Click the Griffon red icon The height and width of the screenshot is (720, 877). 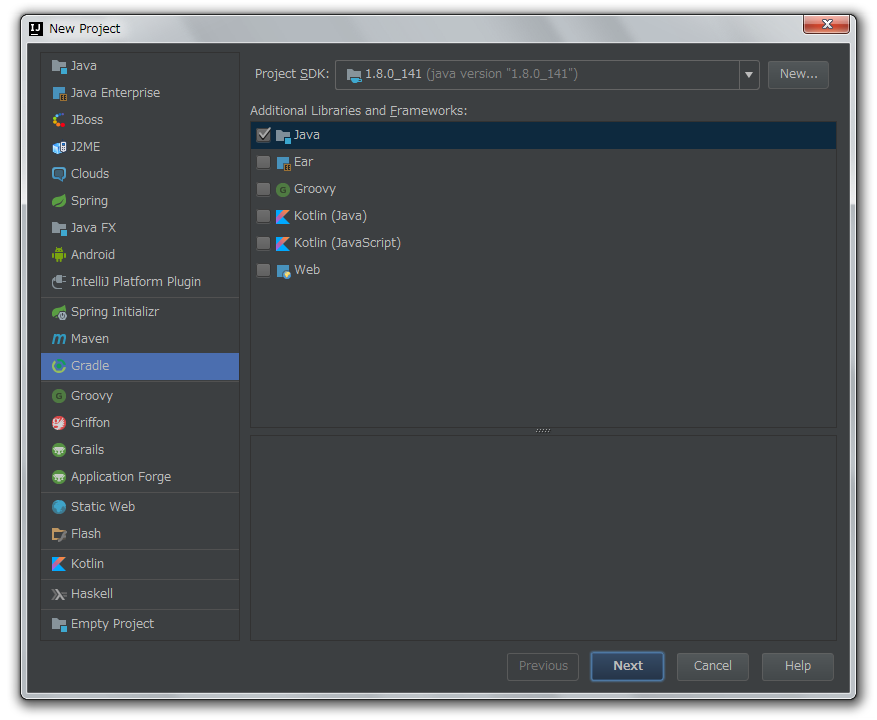[x=59, y=423]
